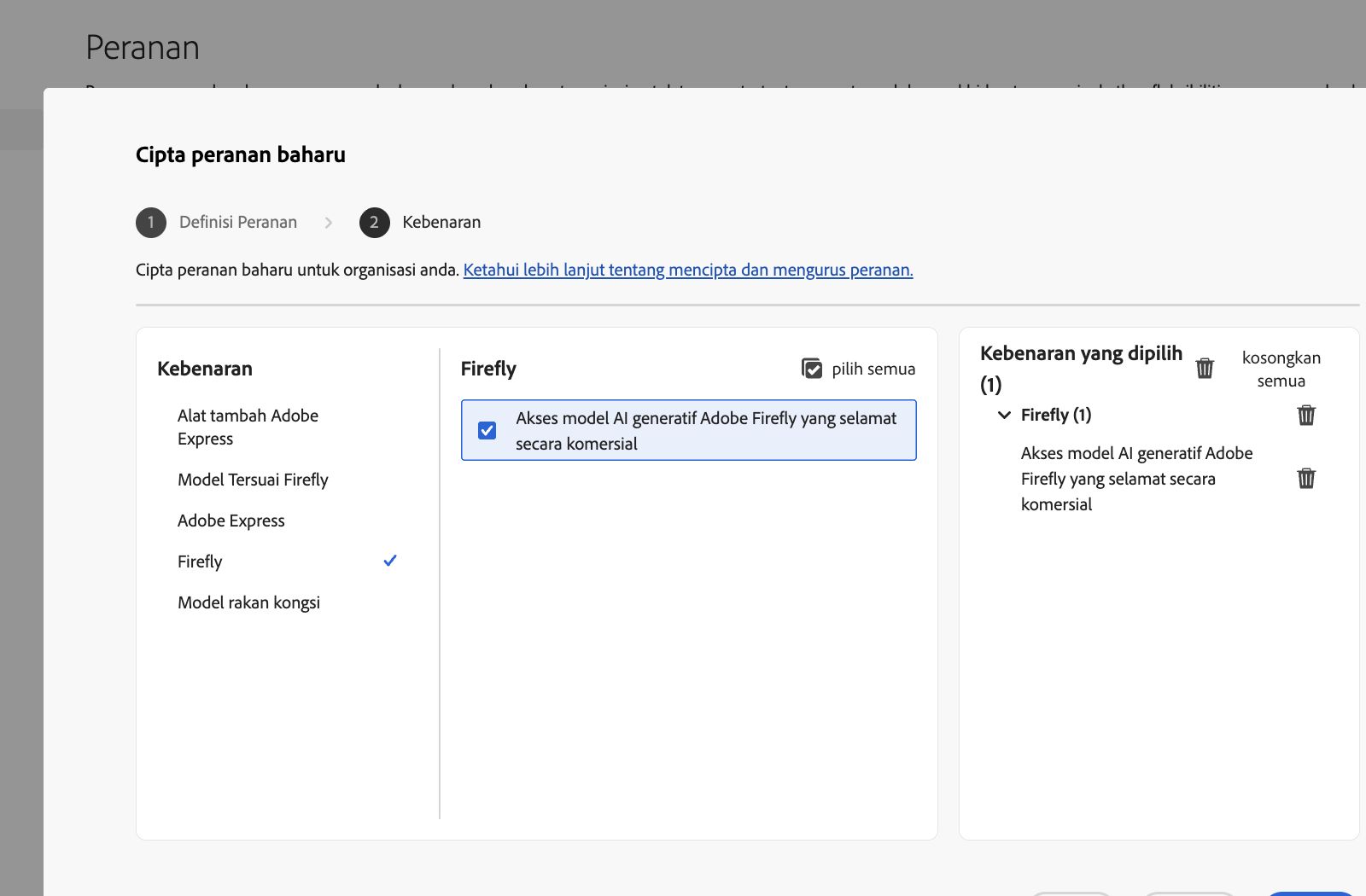
Task: Select the Firefly category in Kebenaran list
Action: tap(200, 561)
